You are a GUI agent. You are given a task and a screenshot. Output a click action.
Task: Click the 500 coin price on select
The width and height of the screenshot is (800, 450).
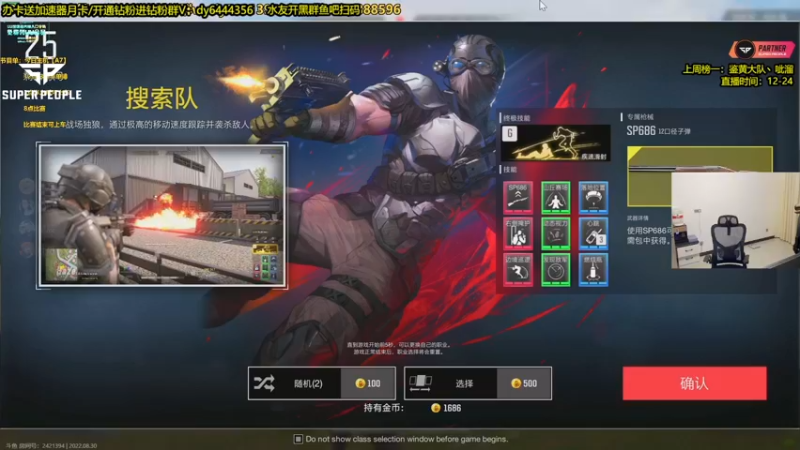pyautogui.click(x=524, y=383)
